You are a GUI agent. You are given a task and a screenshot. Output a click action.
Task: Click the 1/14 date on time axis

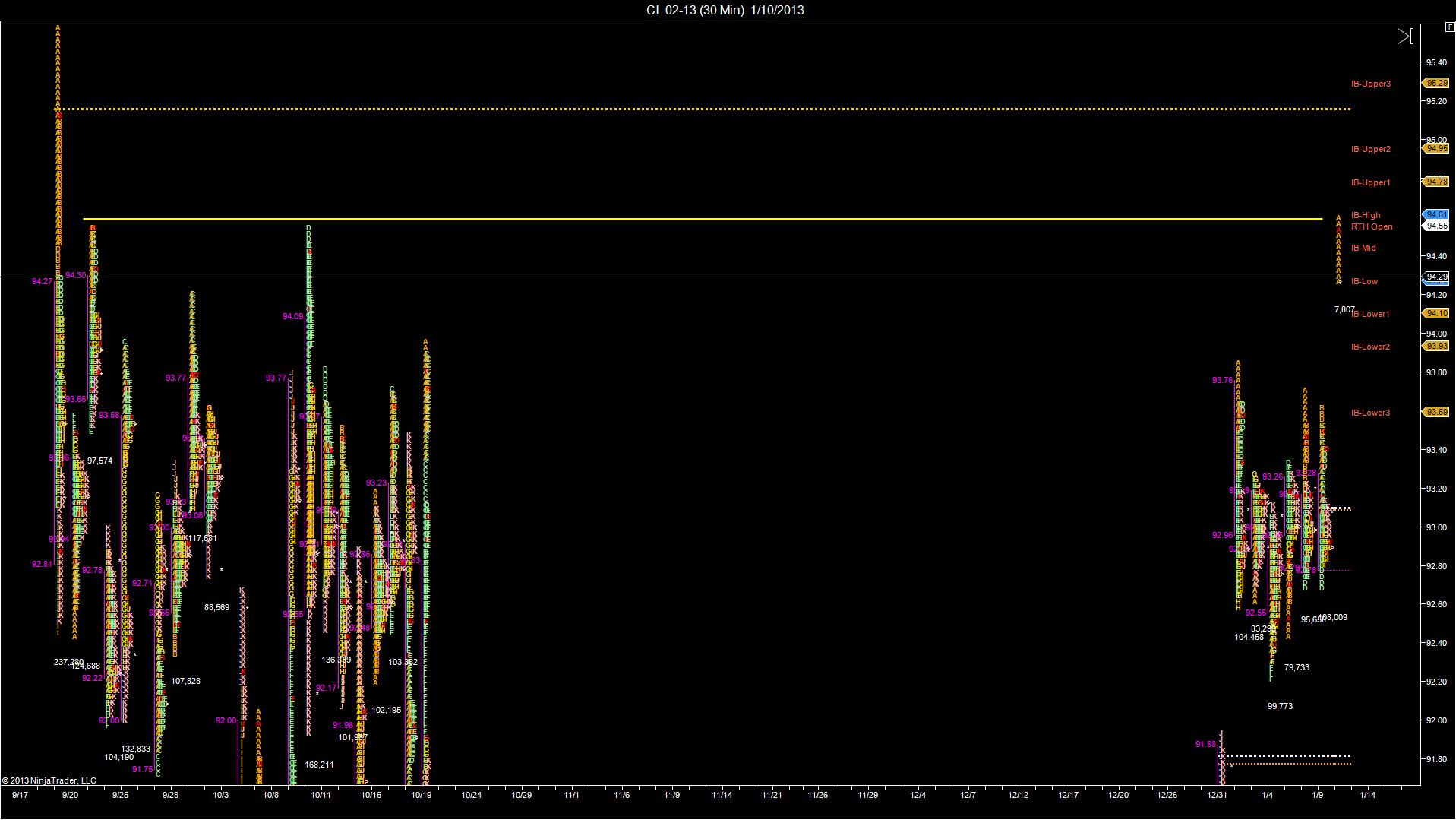click(1368, 795)
